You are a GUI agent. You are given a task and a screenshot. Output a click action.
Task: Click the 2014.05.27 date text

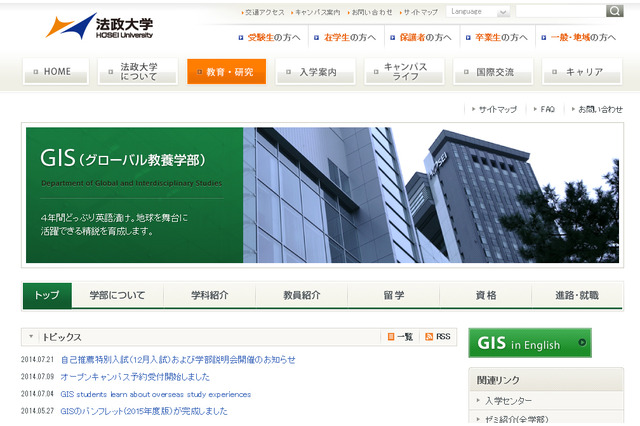tap(37, 411)
